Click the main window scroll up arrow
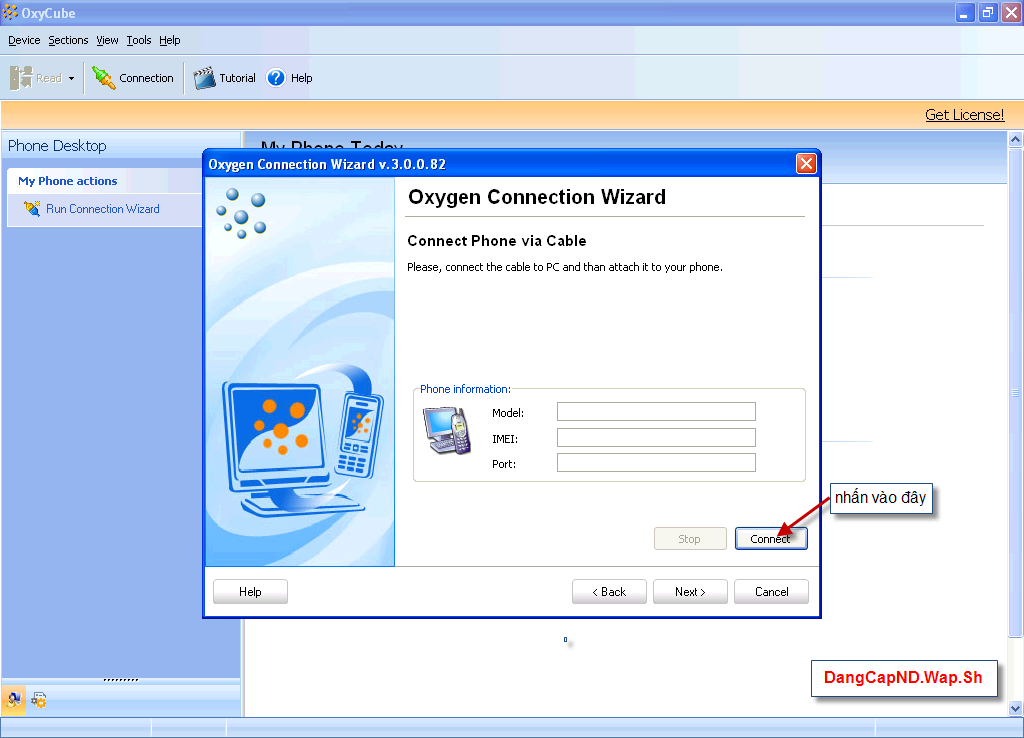Screen dimensions: 1024x738 point(1015,139)
